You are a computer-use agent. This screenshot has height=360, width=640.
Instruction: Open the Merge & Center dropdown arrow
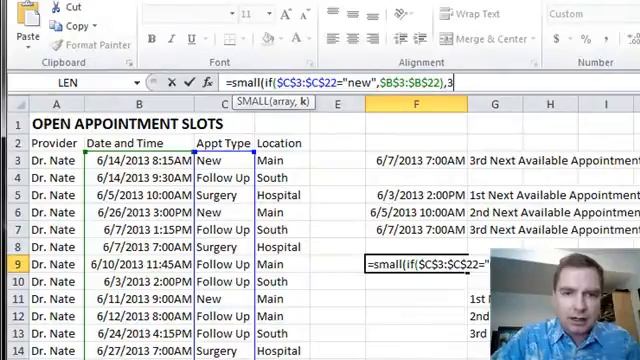(x=533, y=39)
